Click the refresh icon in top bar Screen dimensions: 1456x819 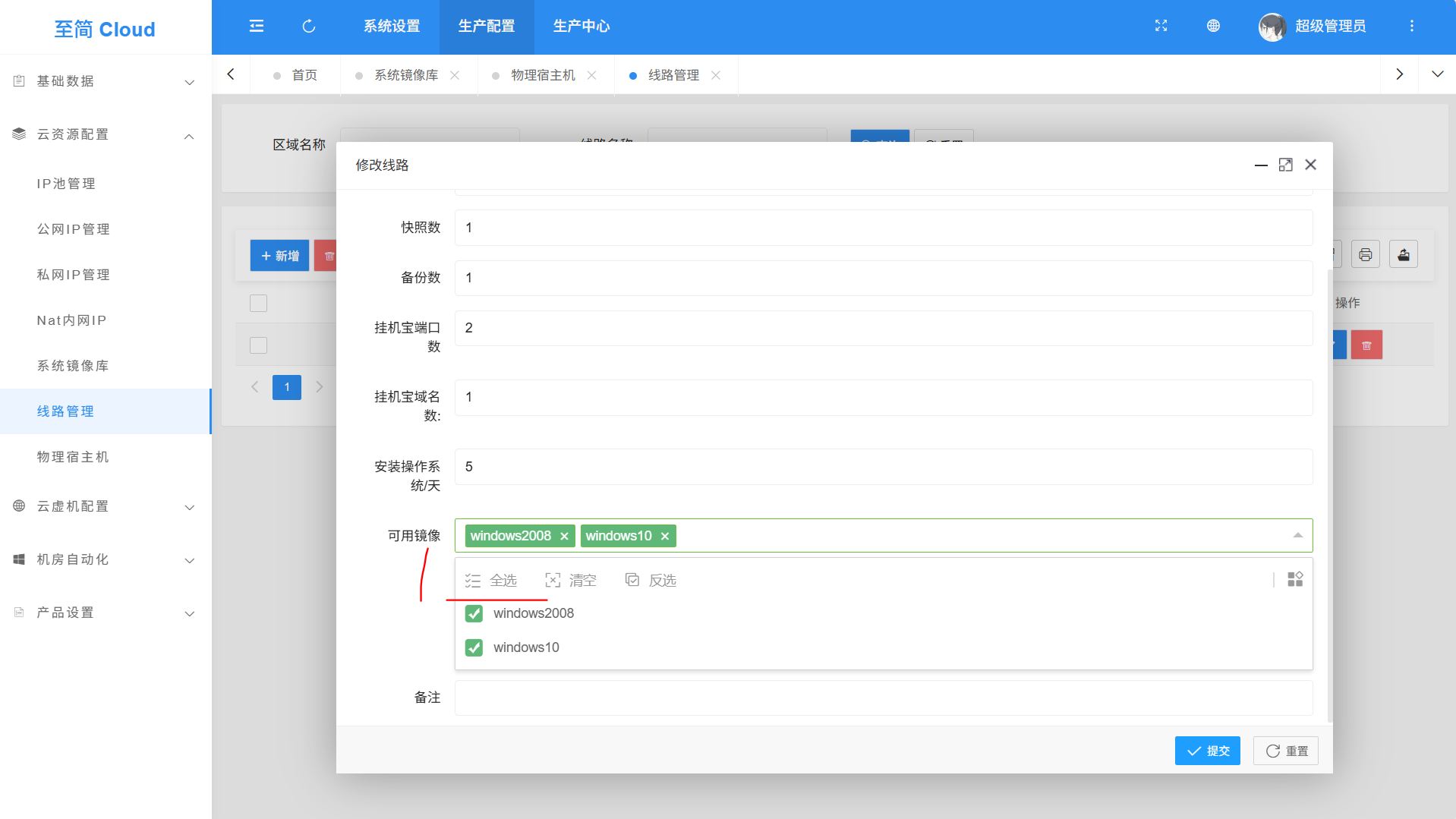[309, 27]
